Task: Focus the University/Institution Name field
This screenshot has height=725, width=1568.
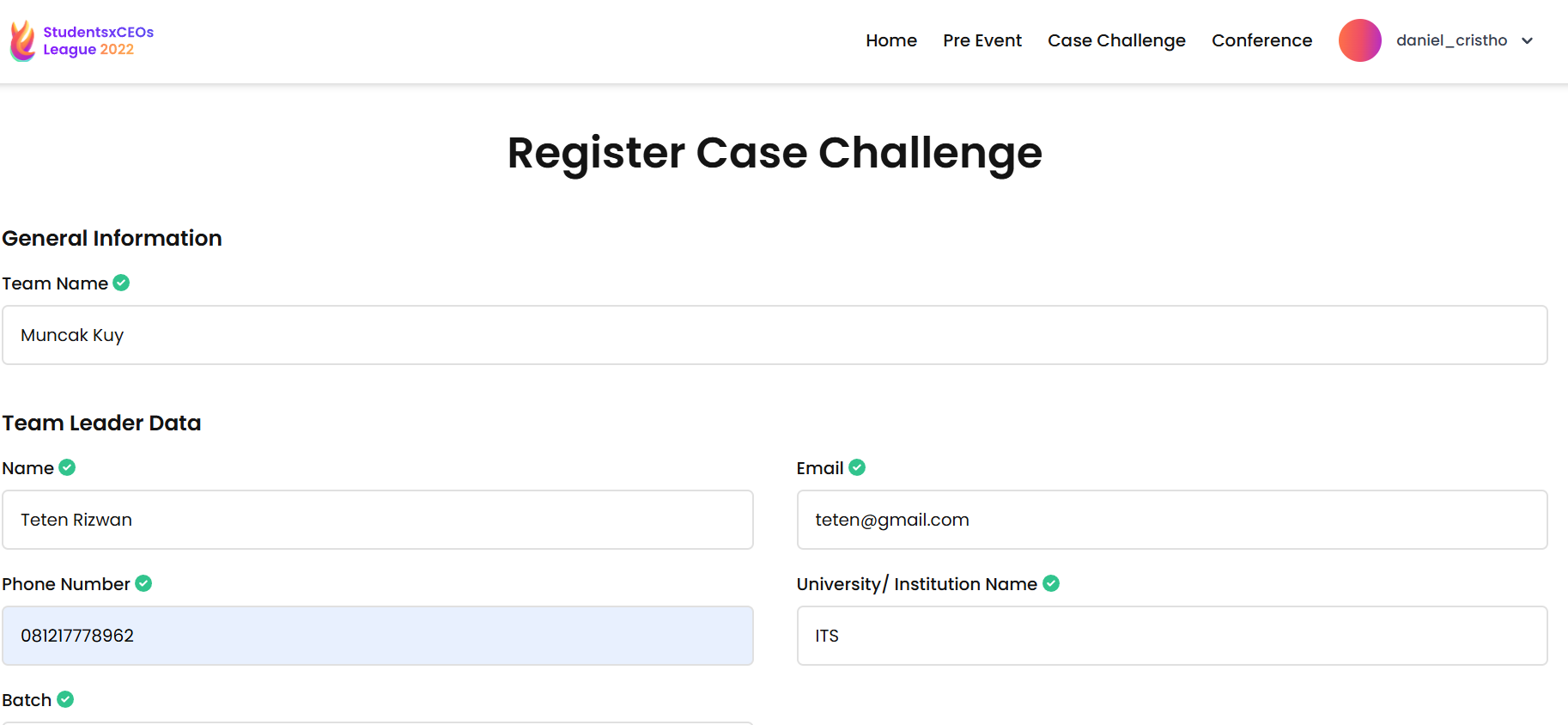Action: pyautogui.click(x=1172, y=636)
